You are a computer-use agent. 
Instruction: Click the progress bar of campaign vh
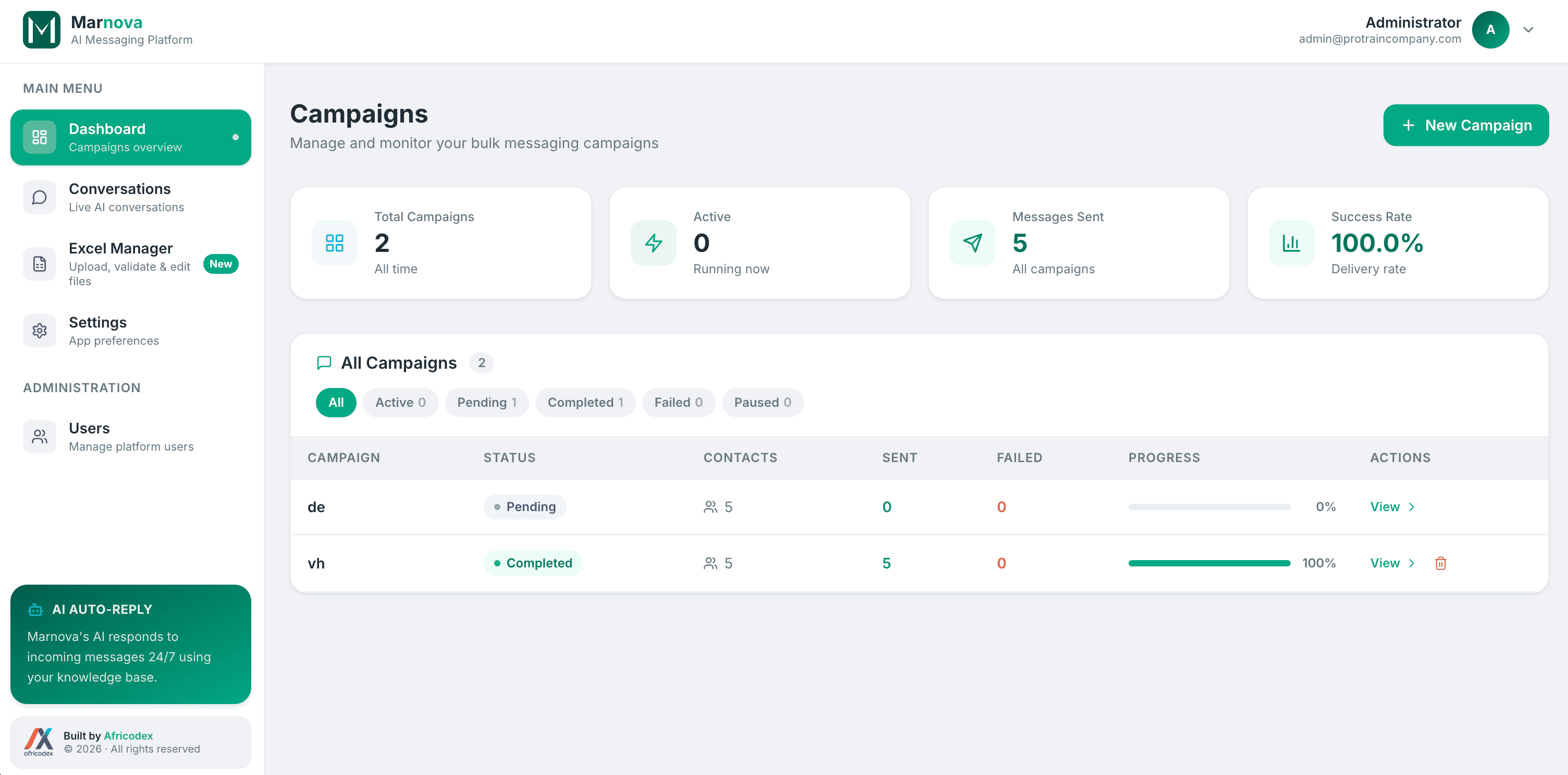coord(1209,563)
